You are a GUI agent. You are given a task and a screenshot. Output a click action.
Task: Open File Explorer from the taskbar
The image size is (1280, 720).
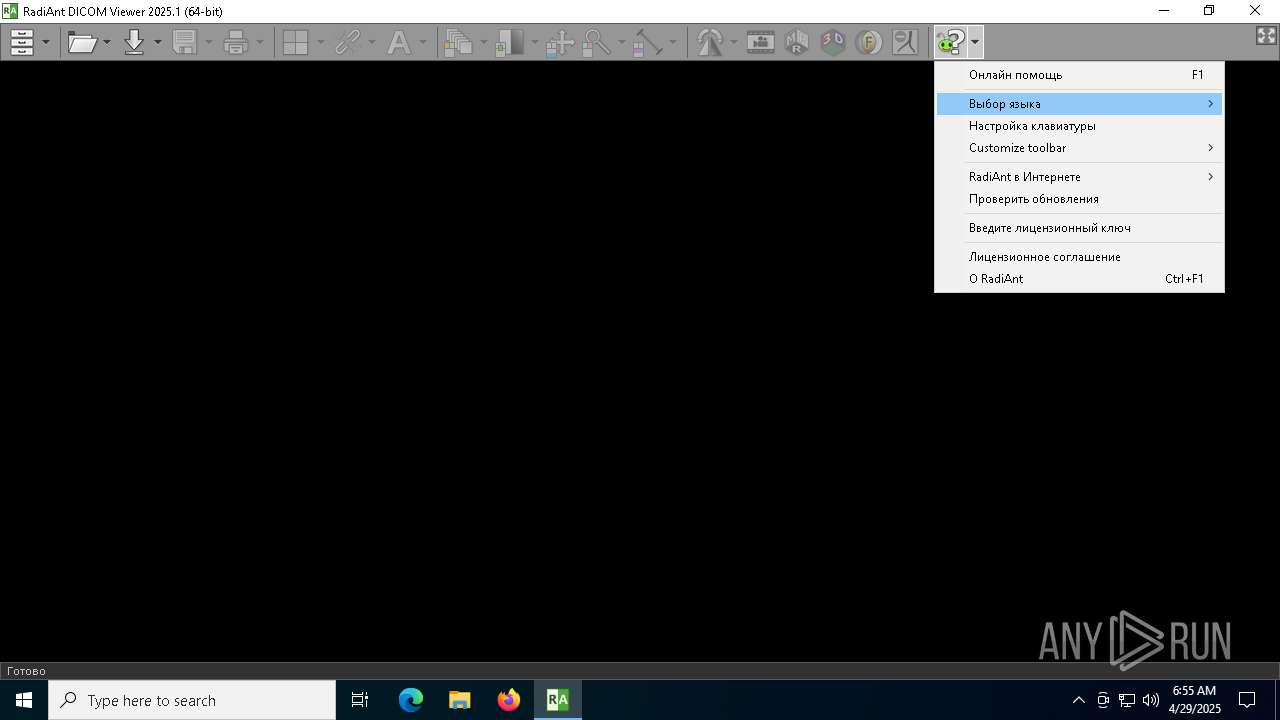tap(459, 700)
